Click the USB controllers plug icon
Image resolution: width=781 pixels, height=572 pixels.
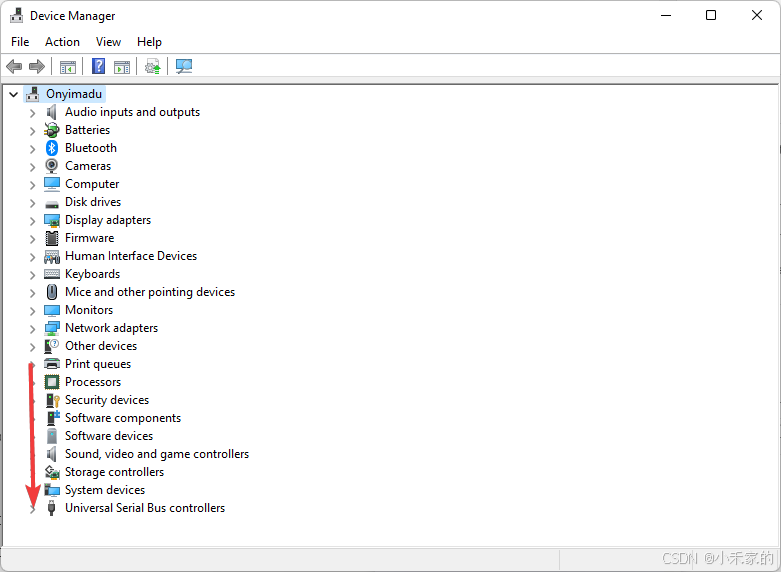click(x=51, y=508)
